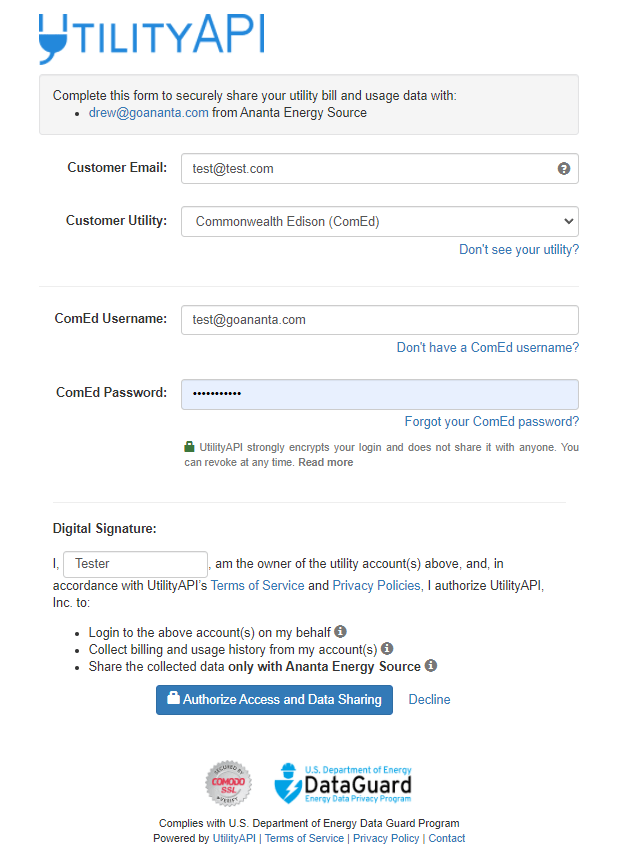
Task: Click the DataGuard Energy Data Privacy logo
Action: (x=343, y=784)
